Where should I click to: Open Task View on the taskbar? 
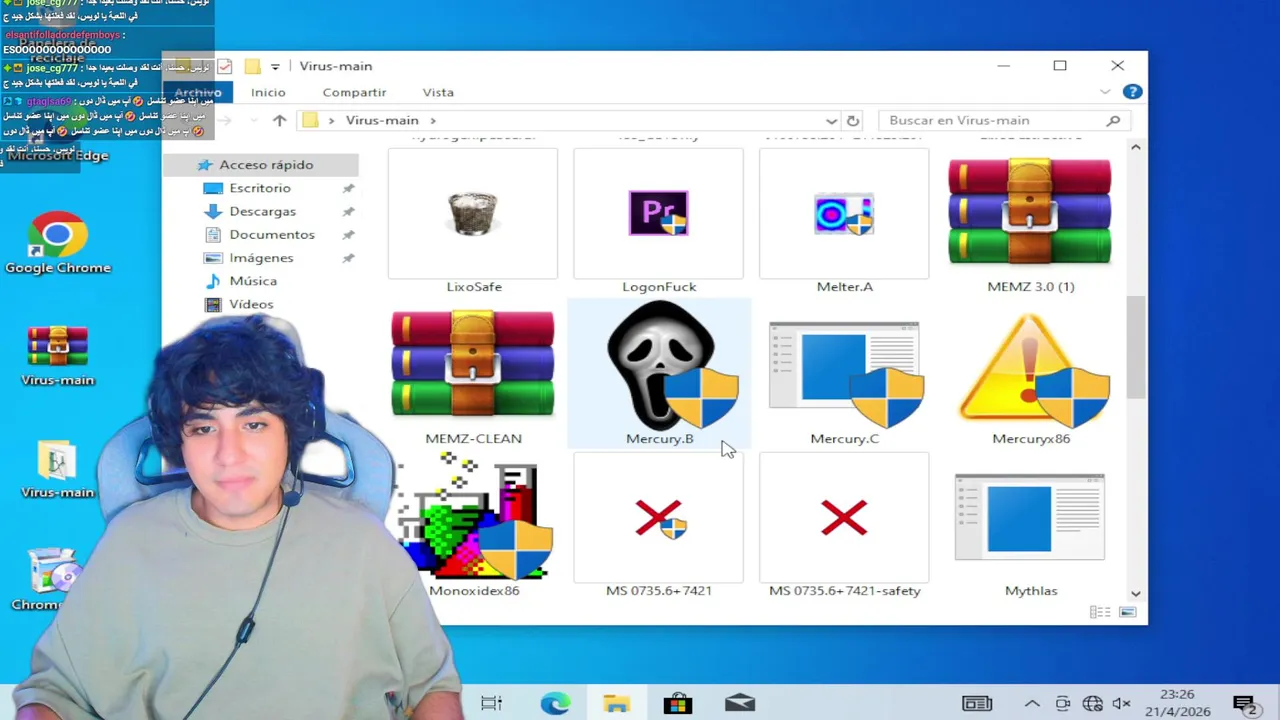492,704
